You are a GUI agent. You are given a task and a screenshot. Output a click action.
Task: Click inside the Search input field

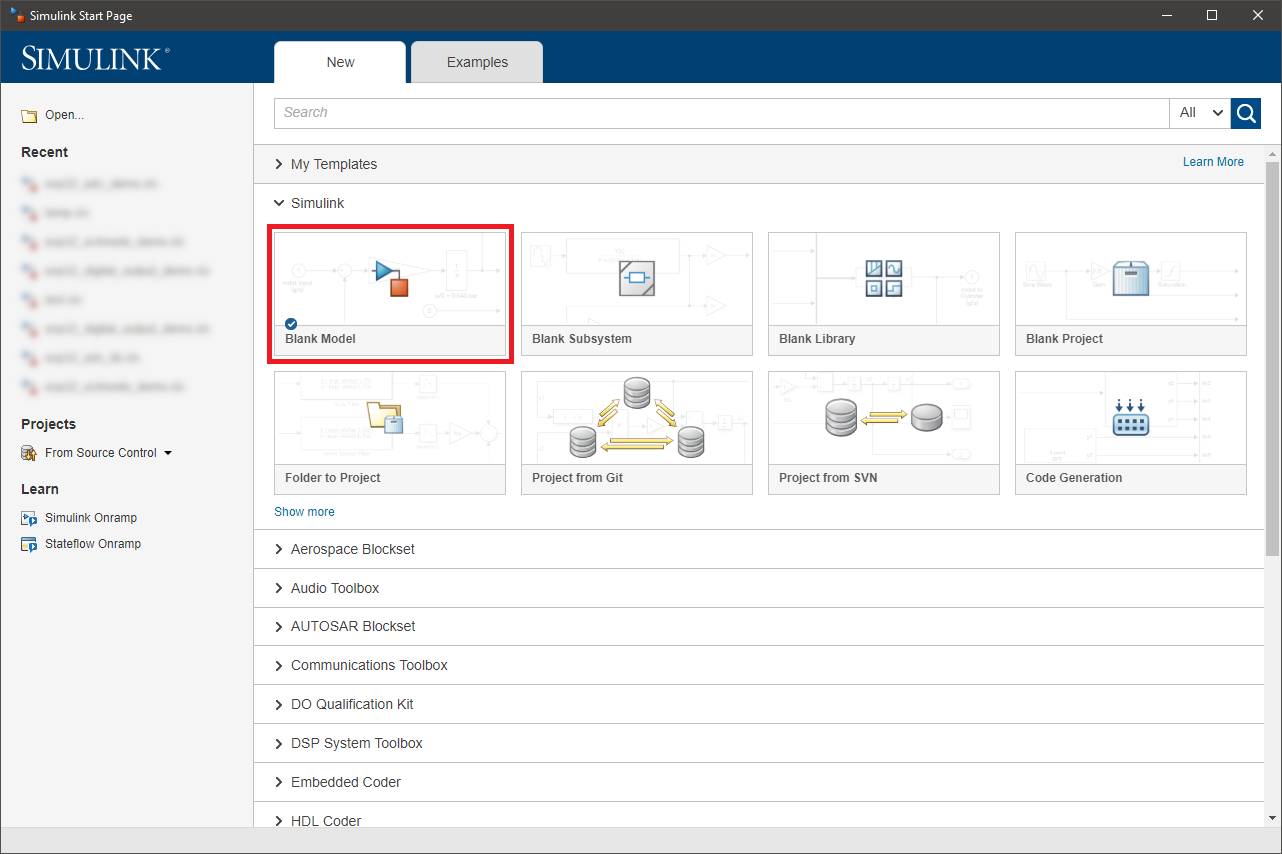722,113
